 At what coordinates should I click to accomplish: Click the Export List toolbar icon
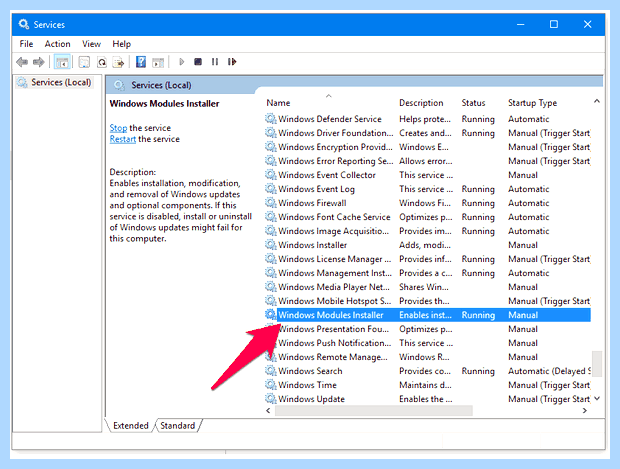[x=118, y=62]
